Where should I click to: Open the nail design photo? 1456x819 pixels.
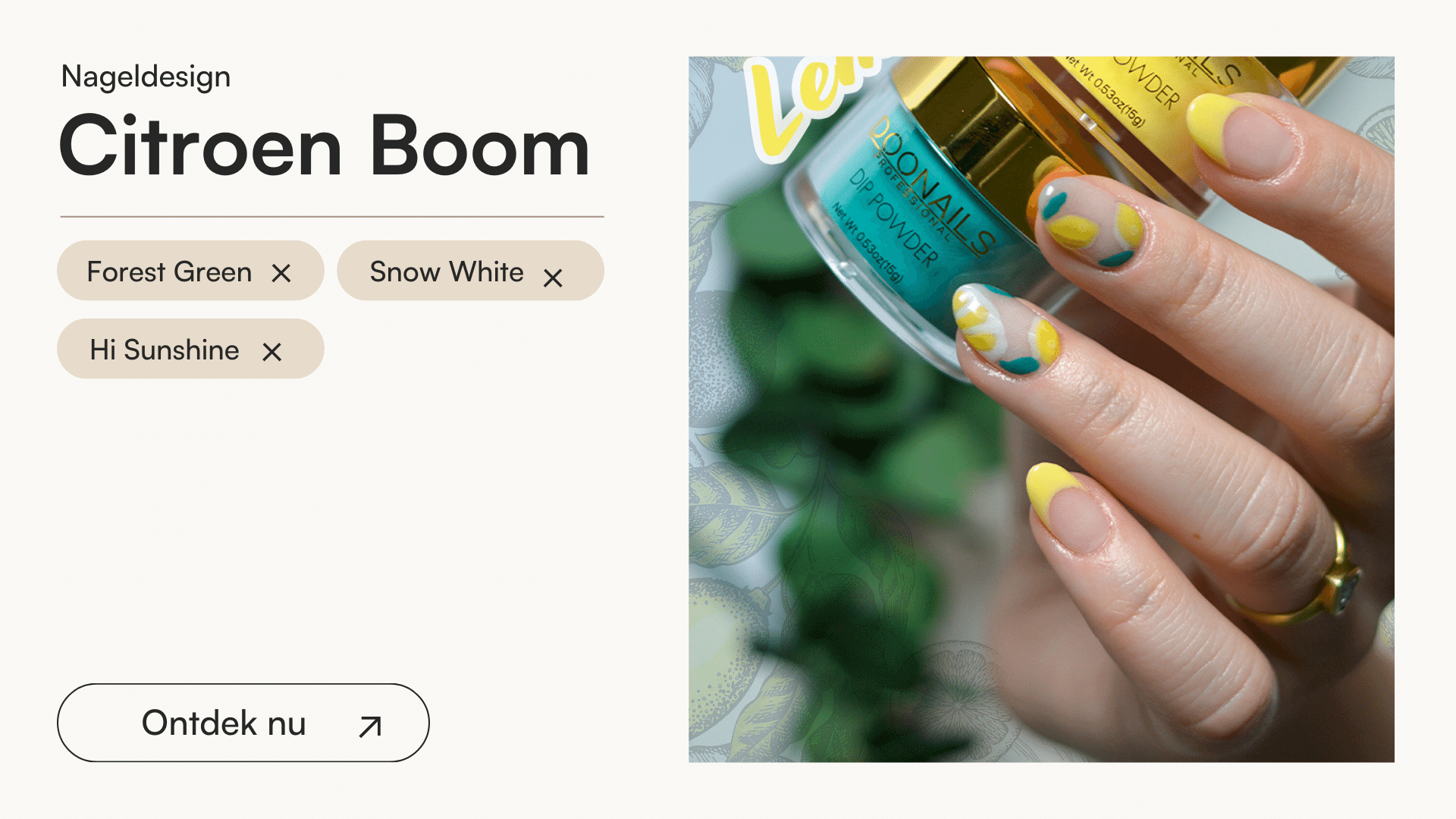tap(1041, 409)
